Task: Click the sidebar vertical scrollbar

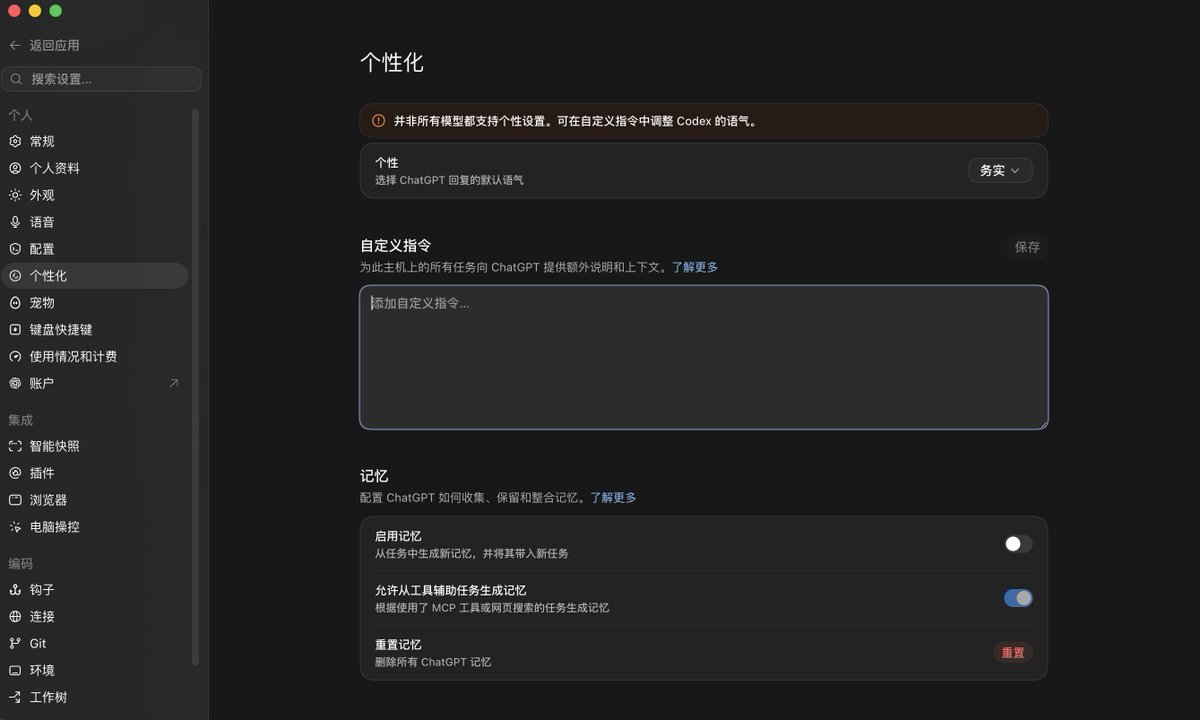Action: click(195, 388)
